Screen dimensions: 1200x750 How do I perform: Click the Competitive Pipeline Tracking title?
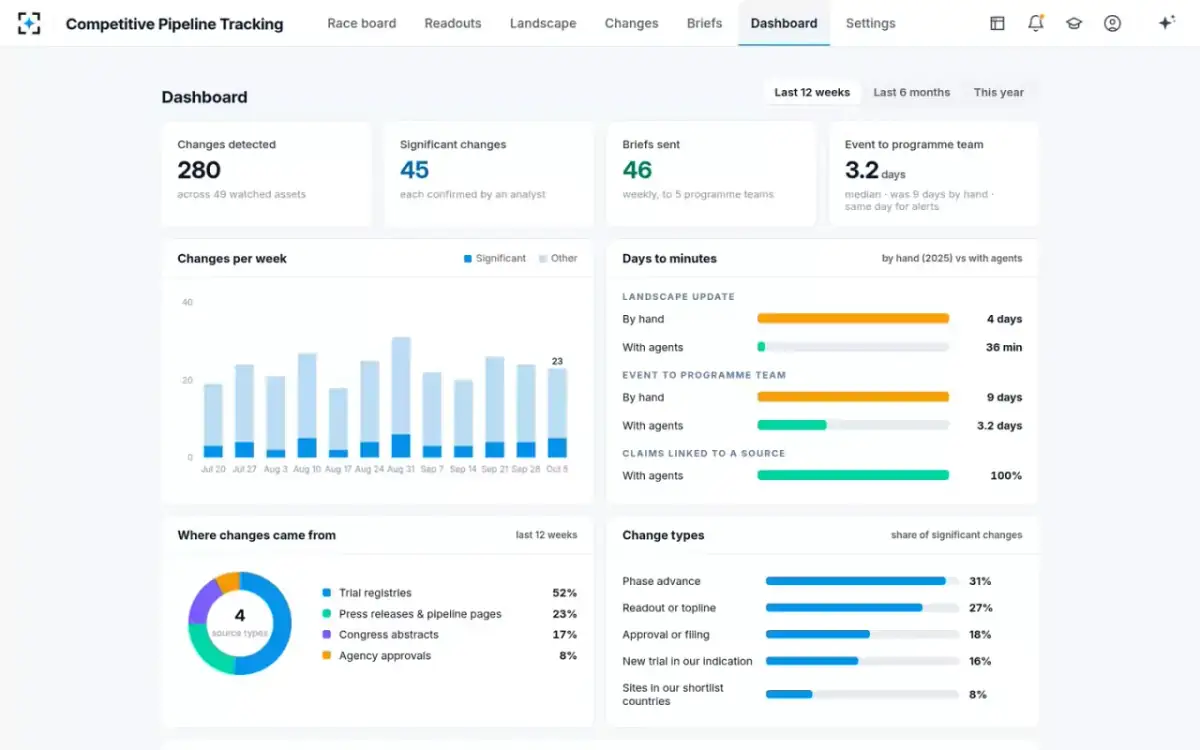[x=174, y=24]
